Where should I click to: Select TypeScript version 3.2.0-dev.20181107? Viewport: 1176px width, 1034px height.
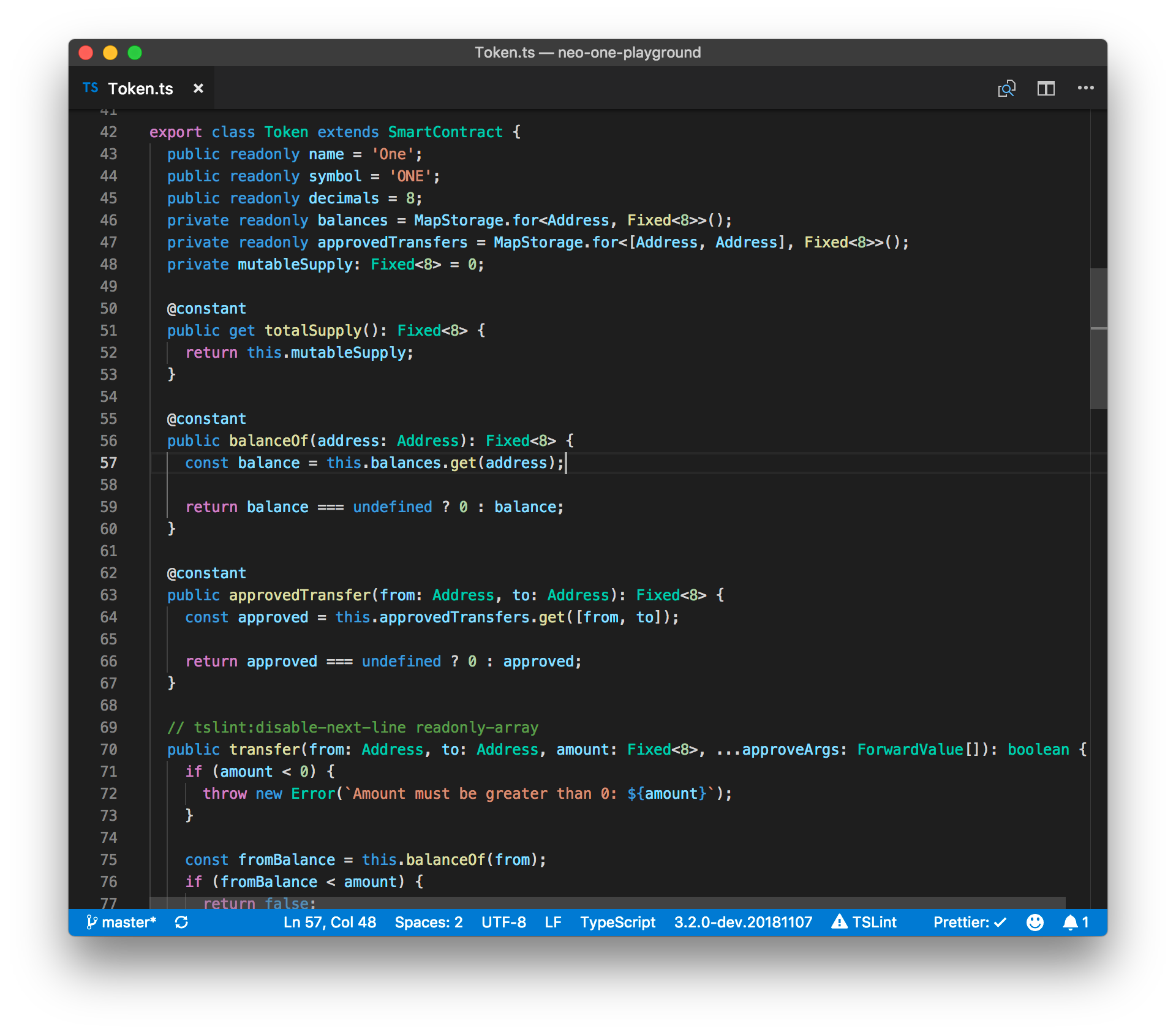(x=743, y=922)
